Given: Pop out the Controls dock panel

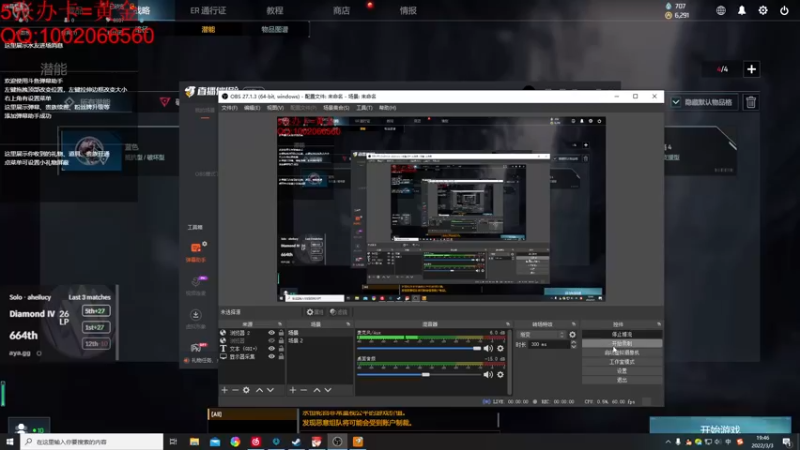Looking at the screenshot, I should (x=659, y=324).
